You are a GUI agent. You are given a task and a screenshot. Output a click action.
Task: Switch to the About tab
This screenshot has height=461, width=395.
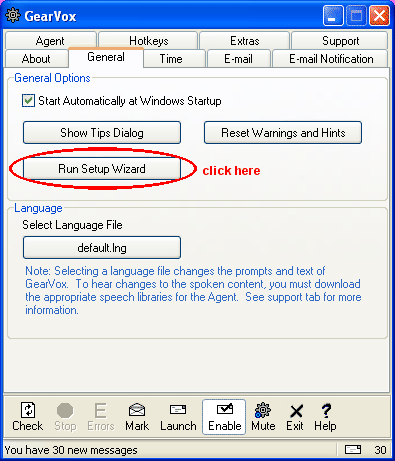[36, 59]
